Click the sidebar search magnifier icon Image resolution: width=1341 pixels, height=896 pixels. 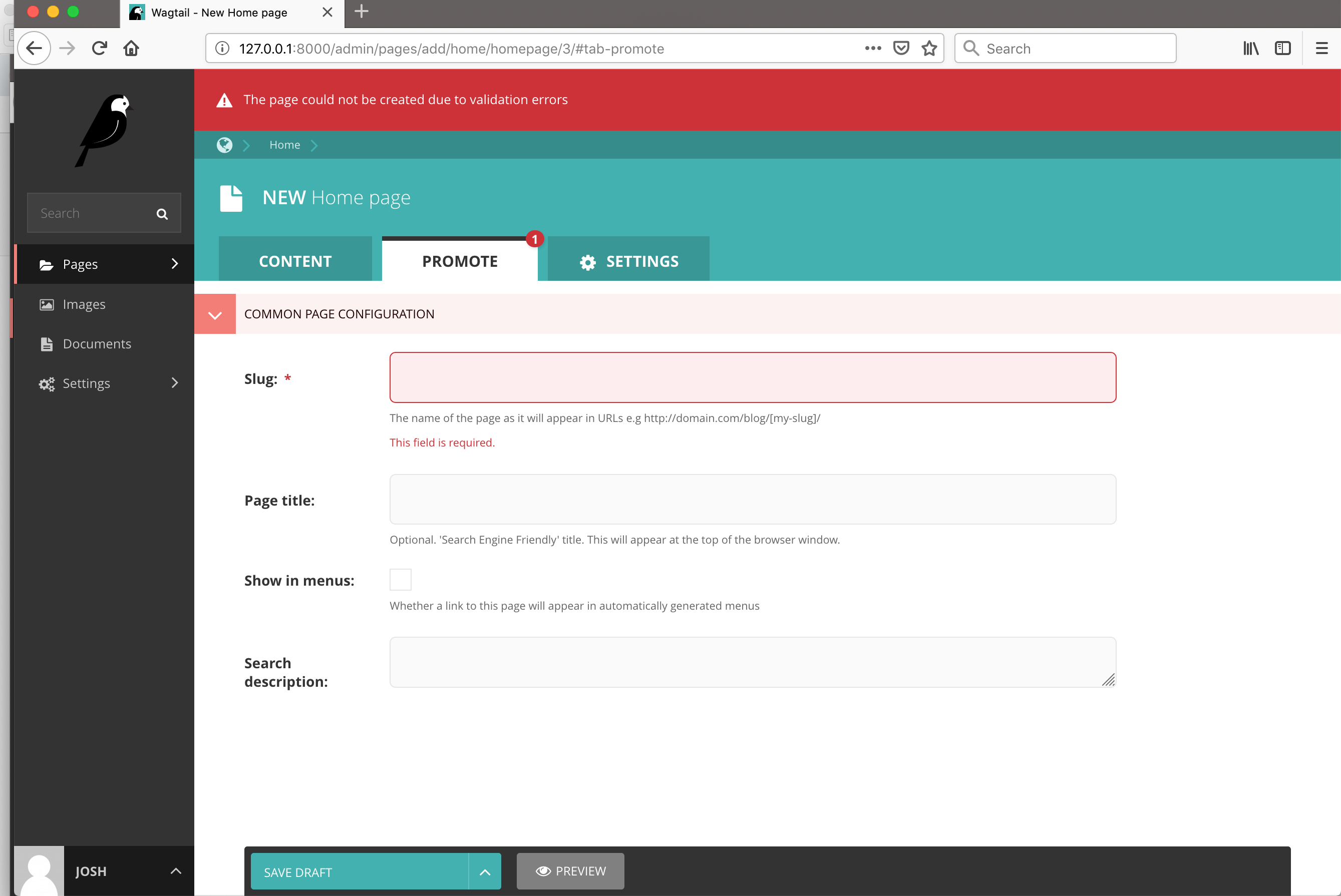click(x=162, y=214)
